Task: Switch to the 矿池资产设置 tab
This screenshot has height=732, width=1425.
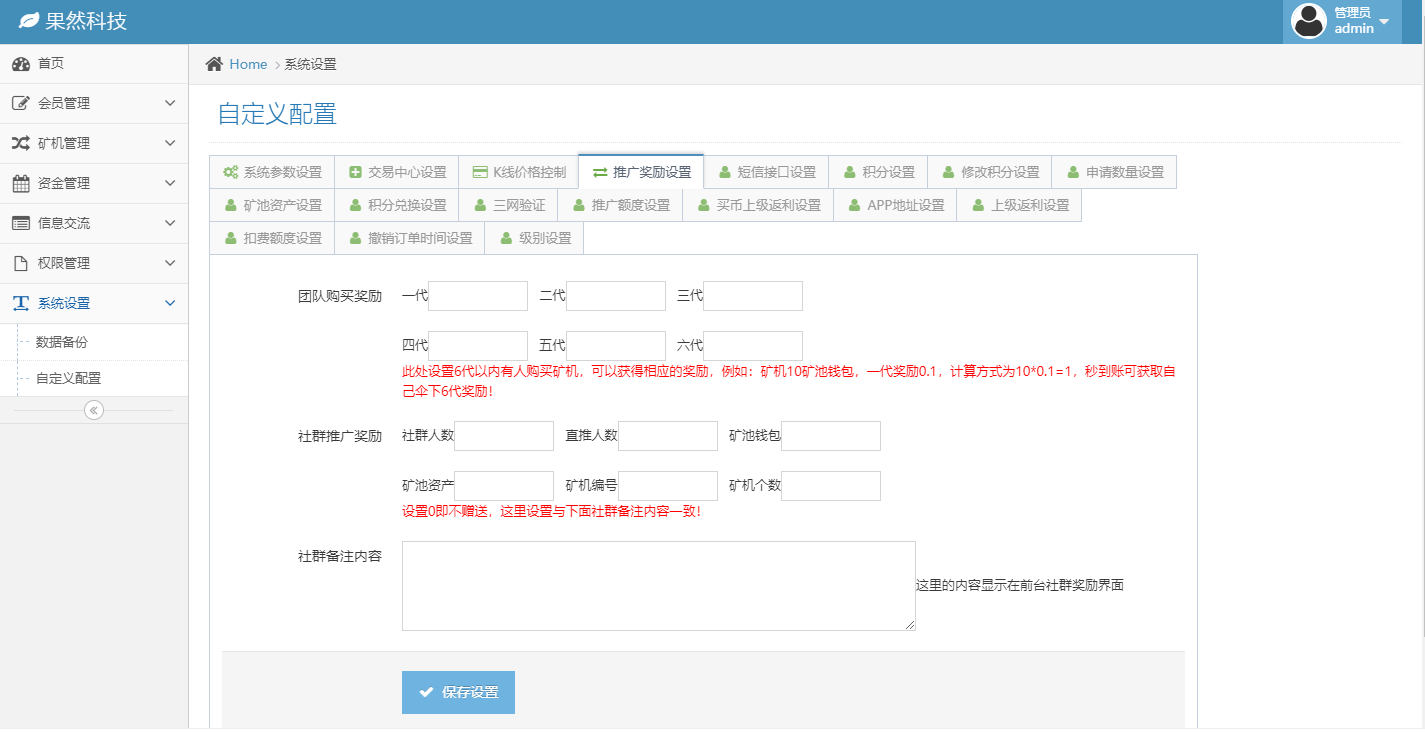Action: 272,205
